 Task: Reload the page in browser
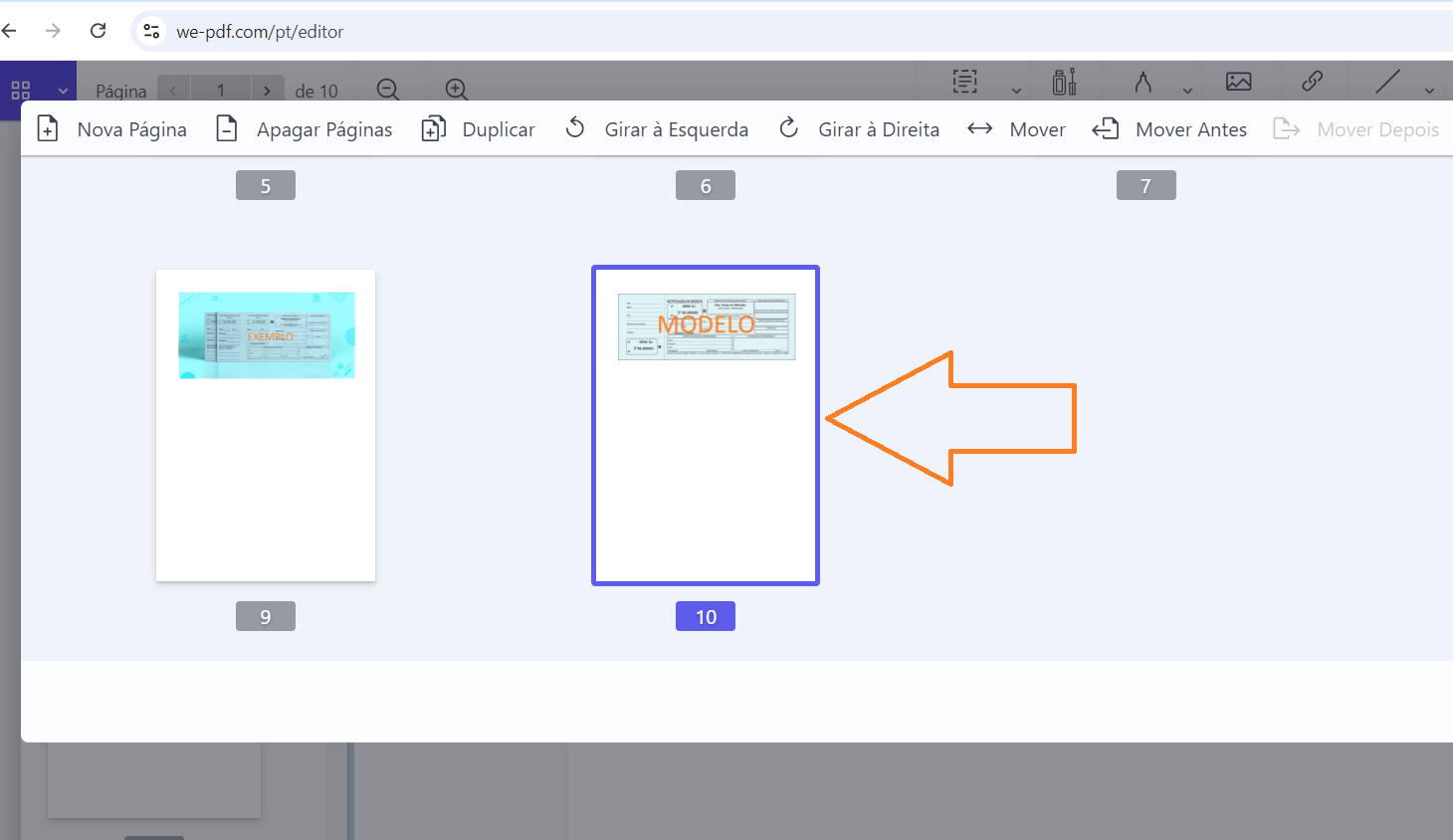pyautogui.click(x=98, y=31)
